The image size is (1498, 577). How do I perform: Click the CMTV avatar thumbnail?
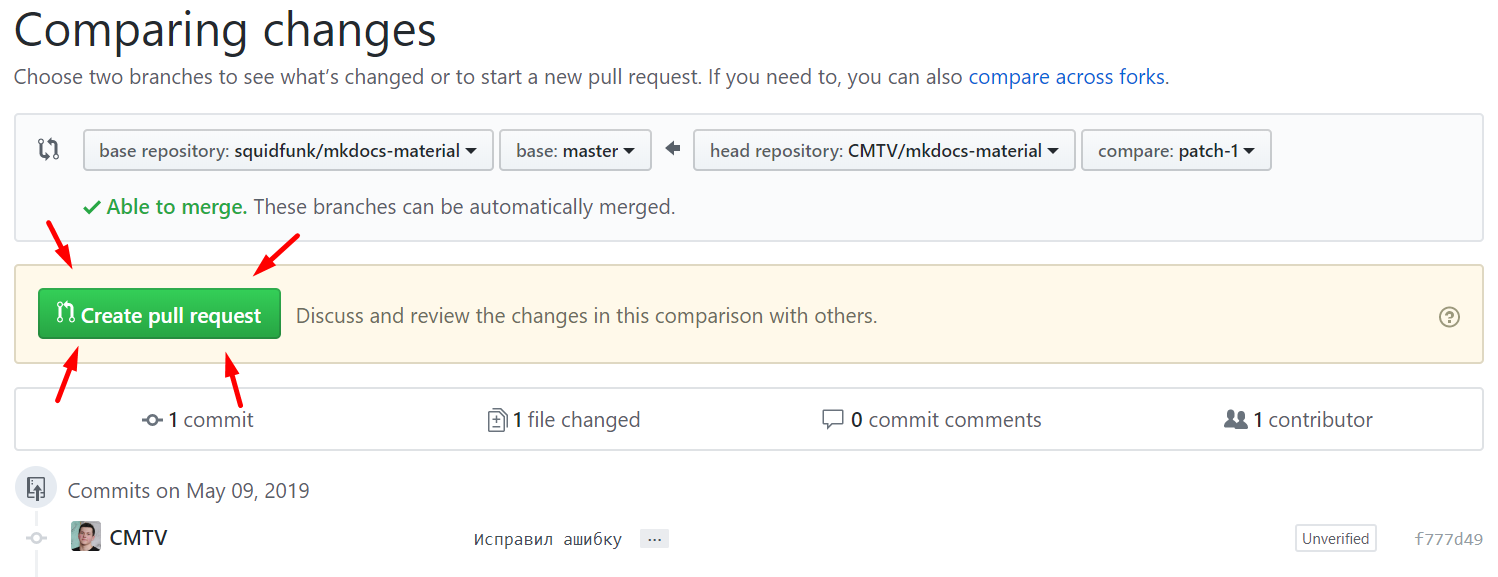tap(86, 537)
